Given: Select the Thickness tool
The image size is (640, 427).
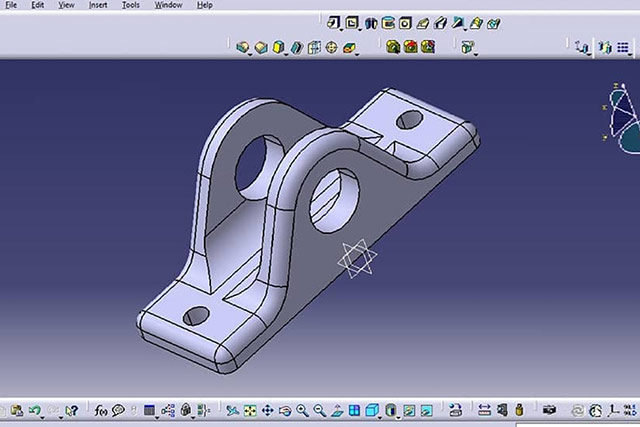Looking at the screenshot, I should 314,47.
